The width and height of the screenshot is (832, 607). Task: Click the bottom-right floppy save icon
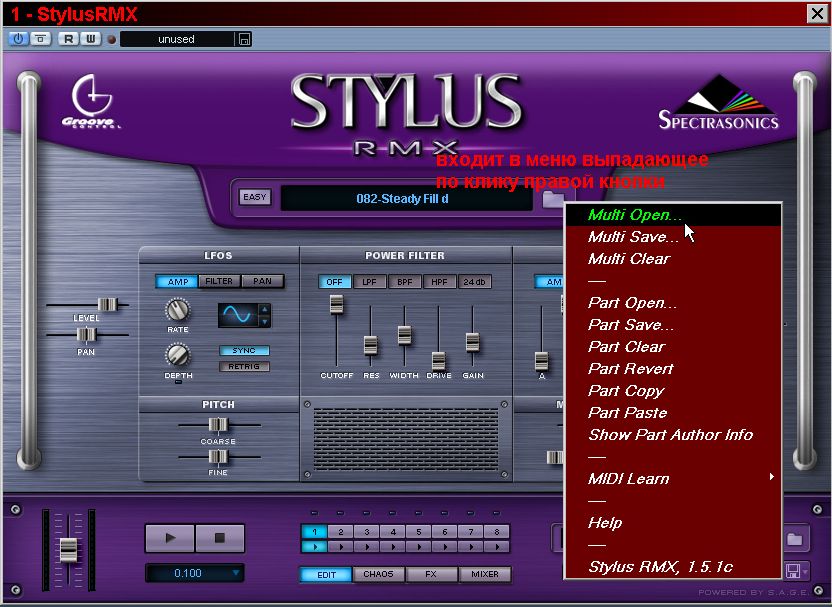pos(793,571)
